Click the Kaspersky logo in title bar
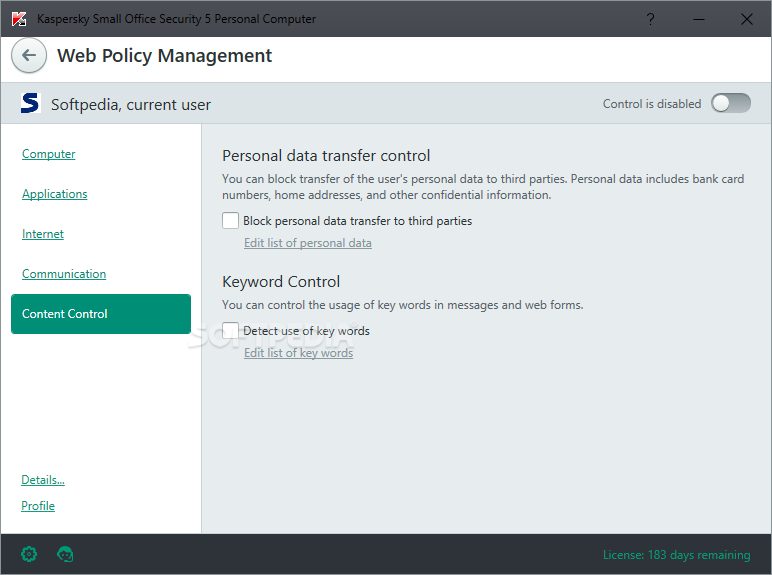Image resolution: width=772 pixels, height=575 pixels. [x=19, y=19]
